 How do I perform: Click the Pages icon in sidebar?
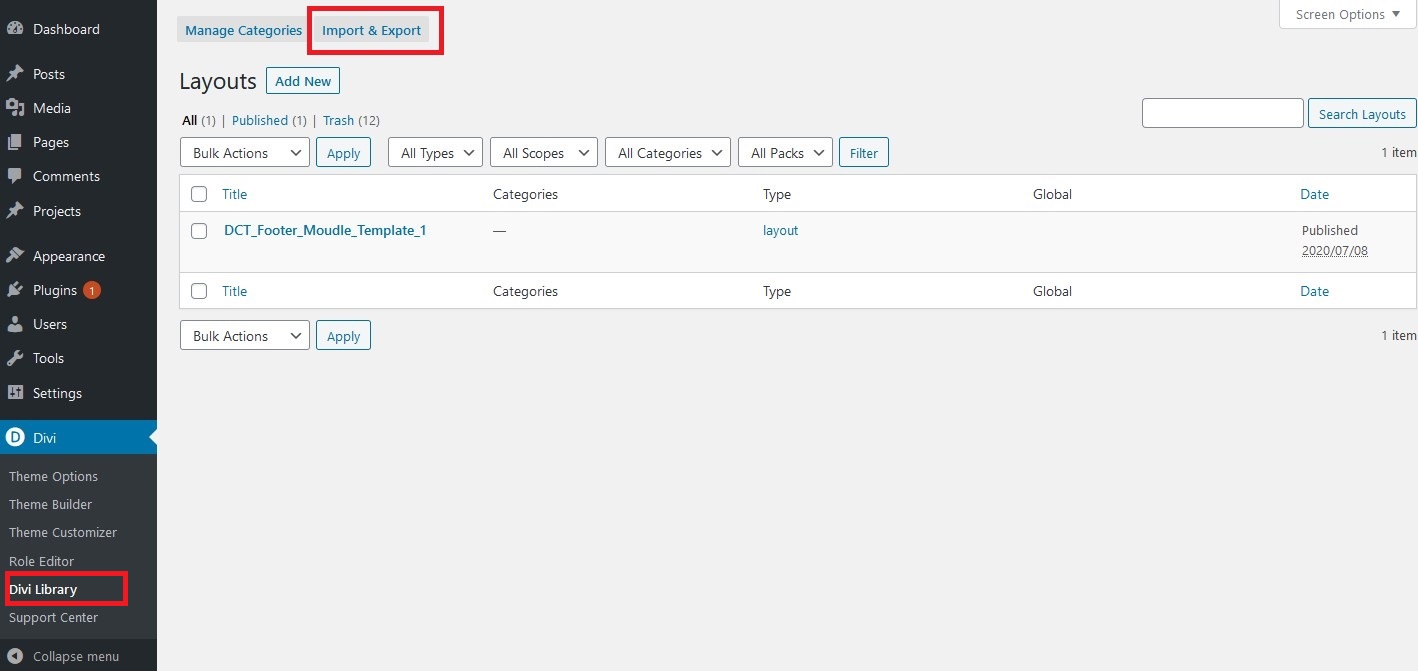coord(15,142)
